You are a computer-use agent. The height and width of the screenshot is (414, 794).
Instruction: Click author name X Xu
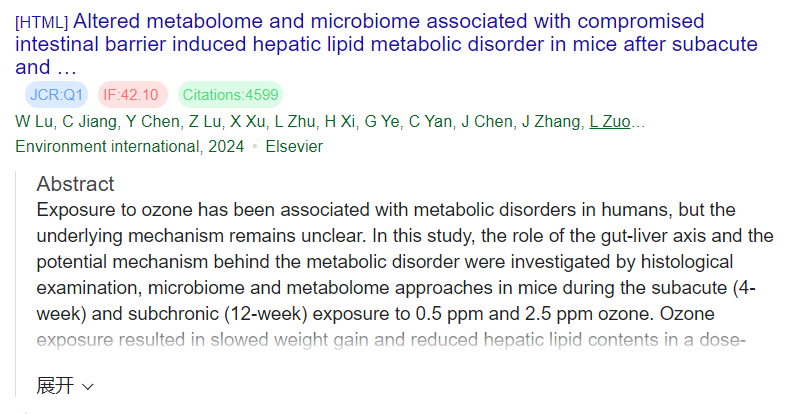248,122
